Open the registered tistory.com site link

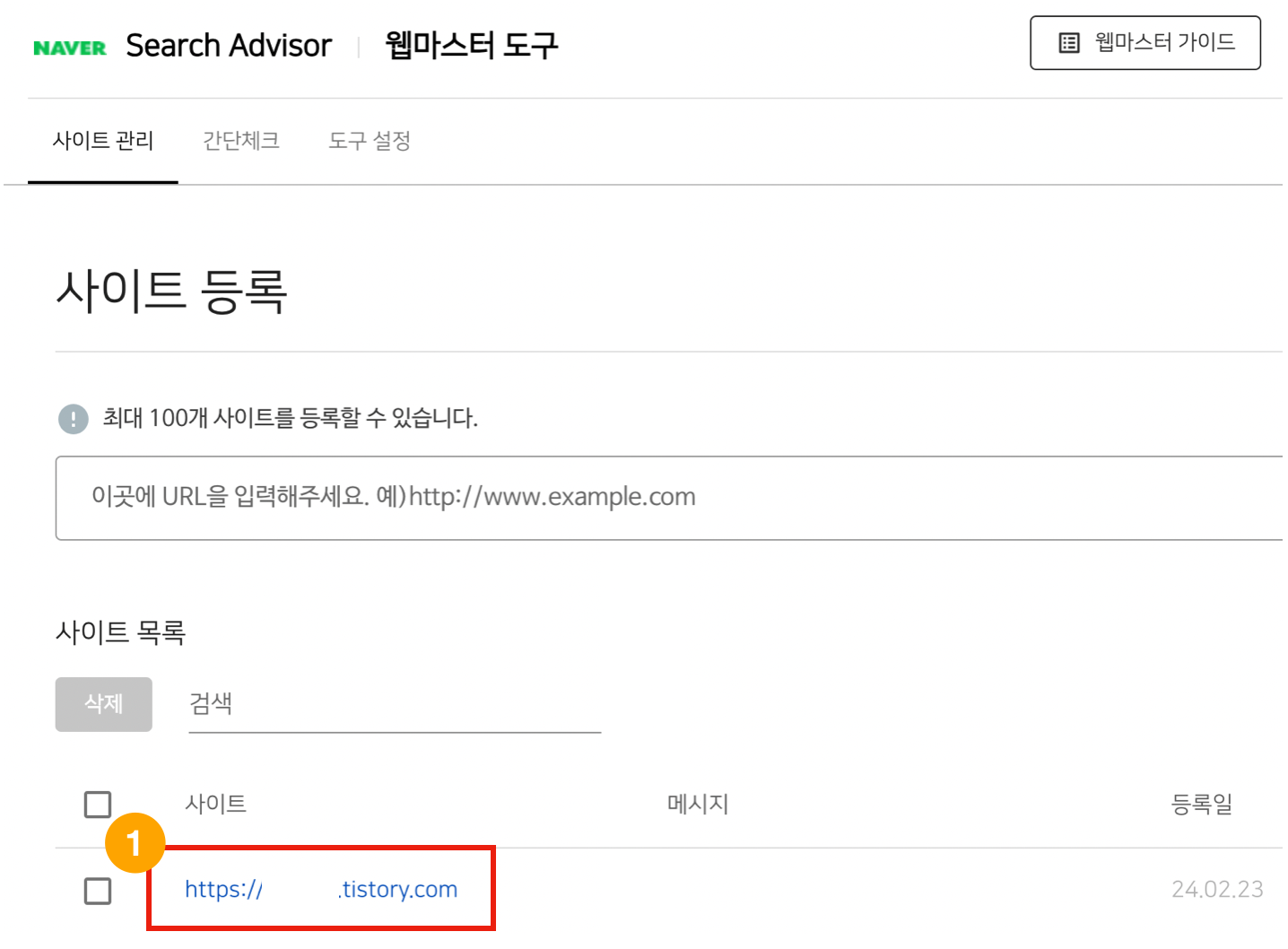coord(321,889)
